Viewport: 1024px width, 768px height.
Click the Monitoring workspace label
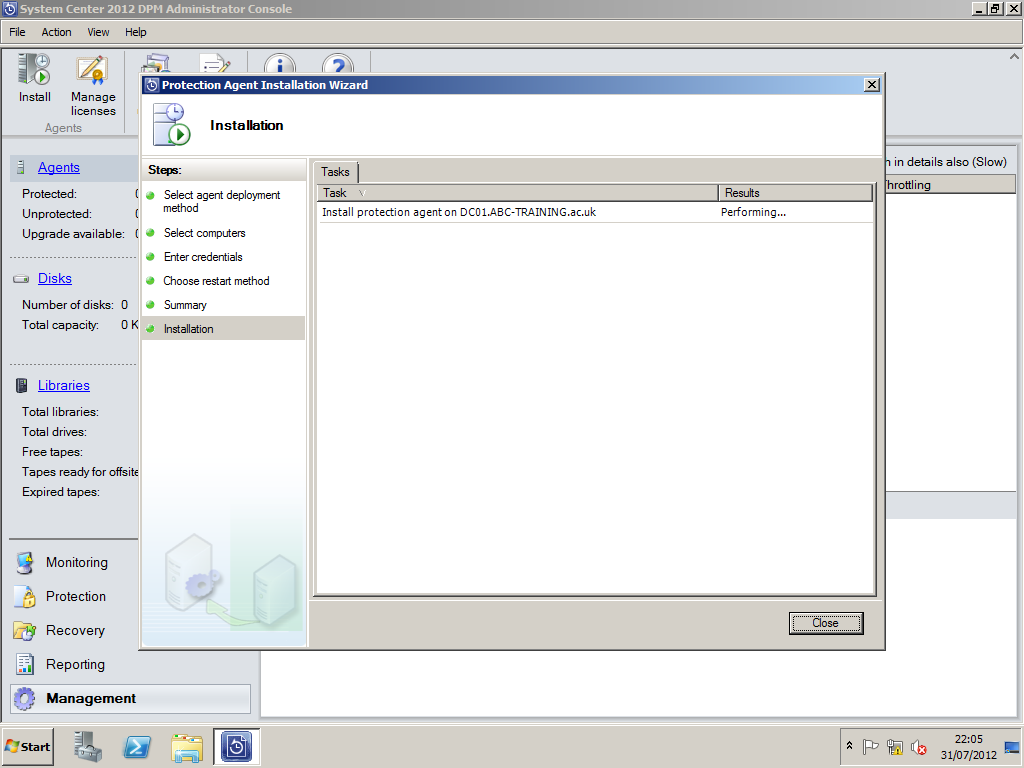(x=76, y=563)
